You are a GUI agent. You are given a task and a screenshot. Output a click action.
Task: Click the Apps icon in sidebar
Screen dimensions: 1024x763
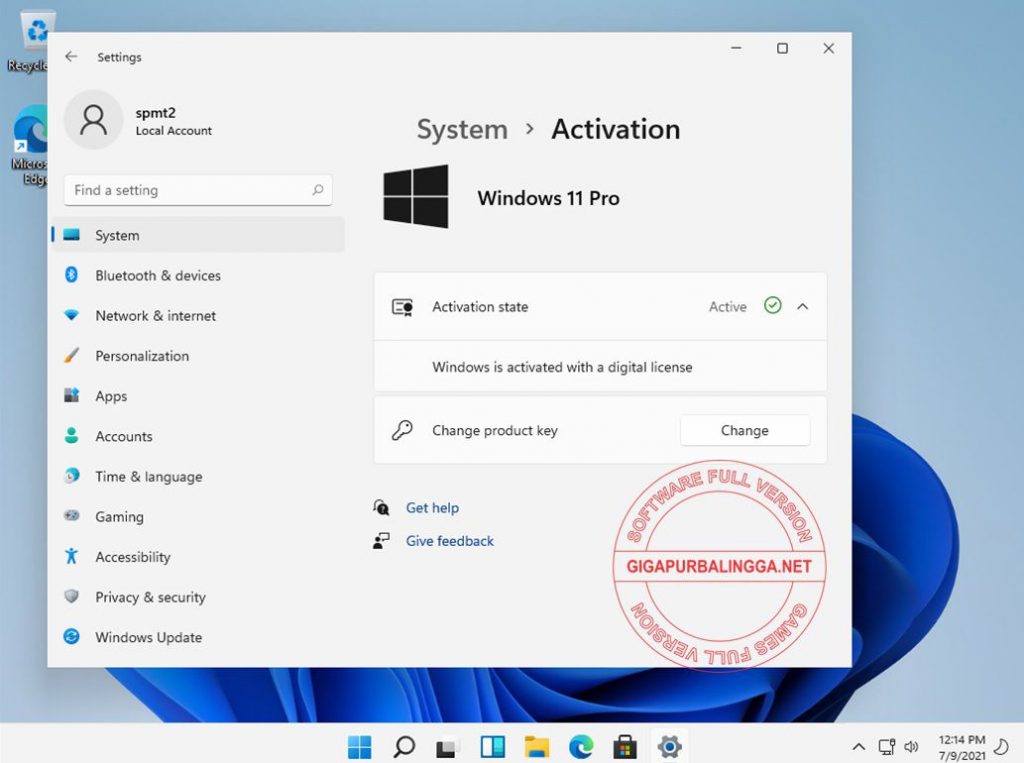(72, 395)
